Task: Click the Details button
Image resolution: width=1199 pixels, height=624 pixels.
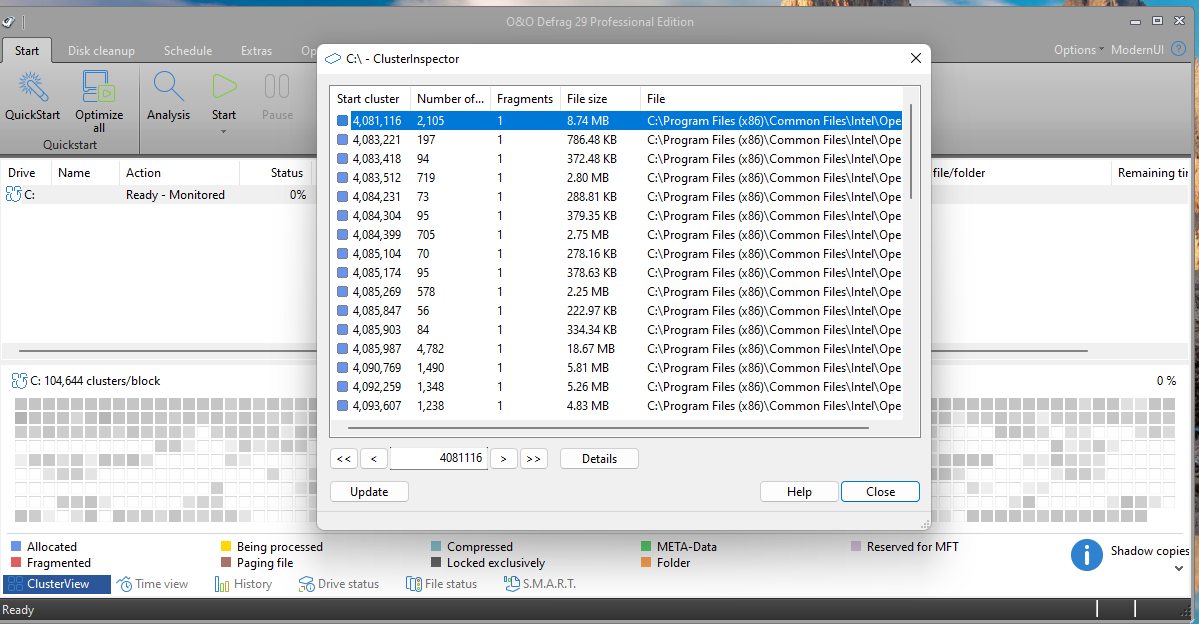Action: point(600,459)
